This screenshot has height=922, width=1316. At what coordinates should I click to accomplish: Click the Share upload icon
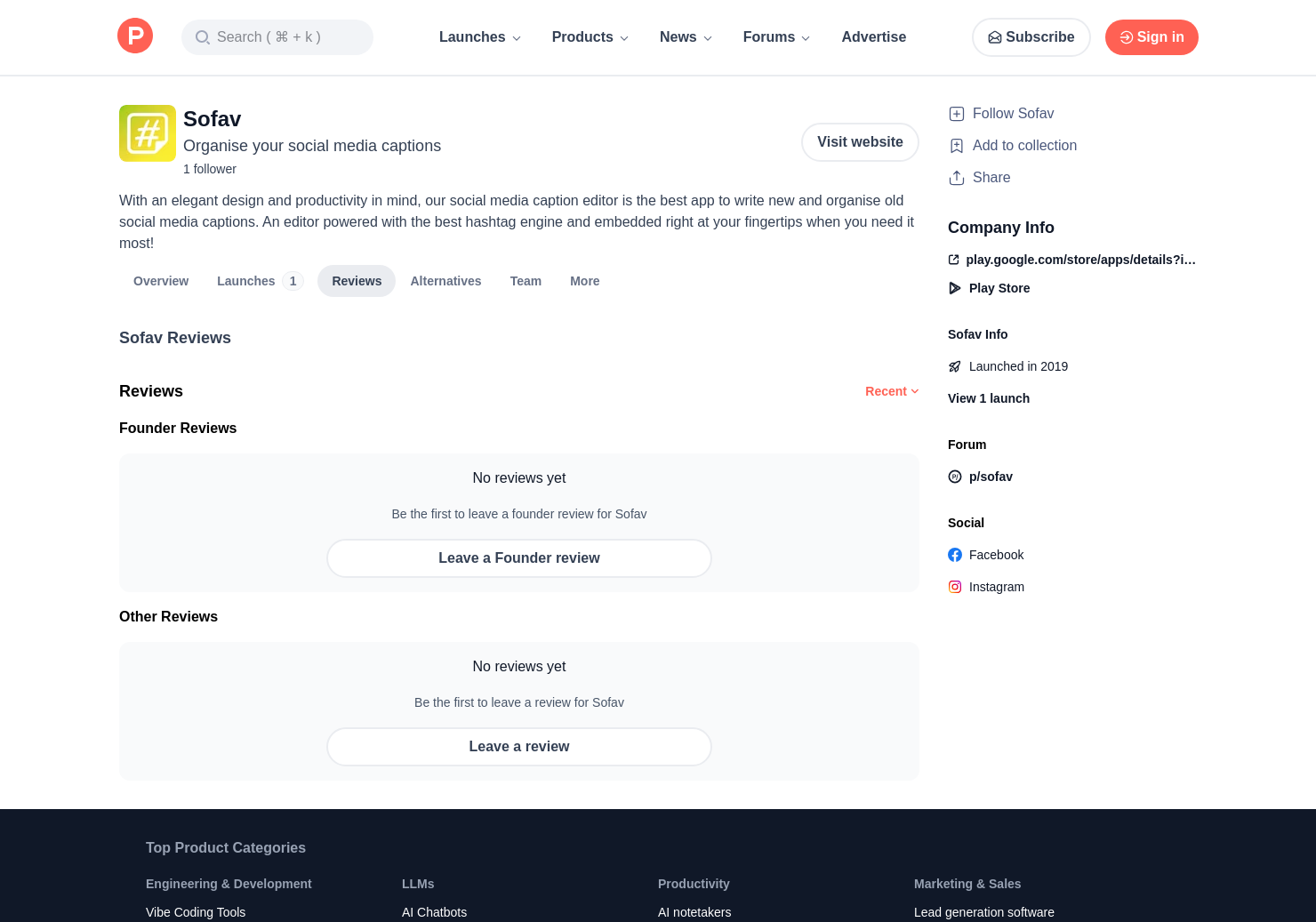tap(957, 178)
